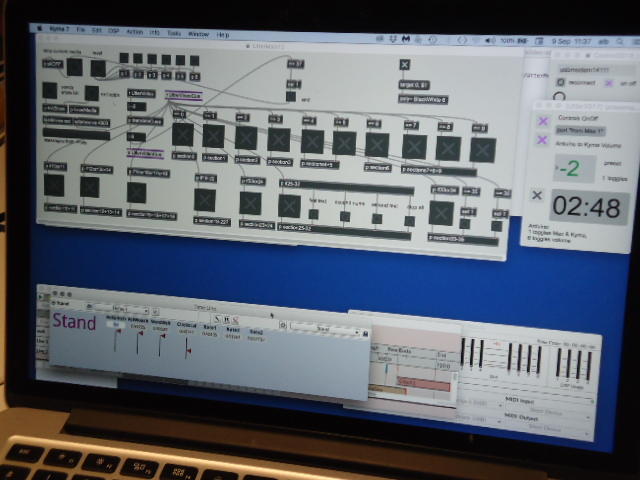
Task: Toggle the large toggle under == 4
Action: 312,142
